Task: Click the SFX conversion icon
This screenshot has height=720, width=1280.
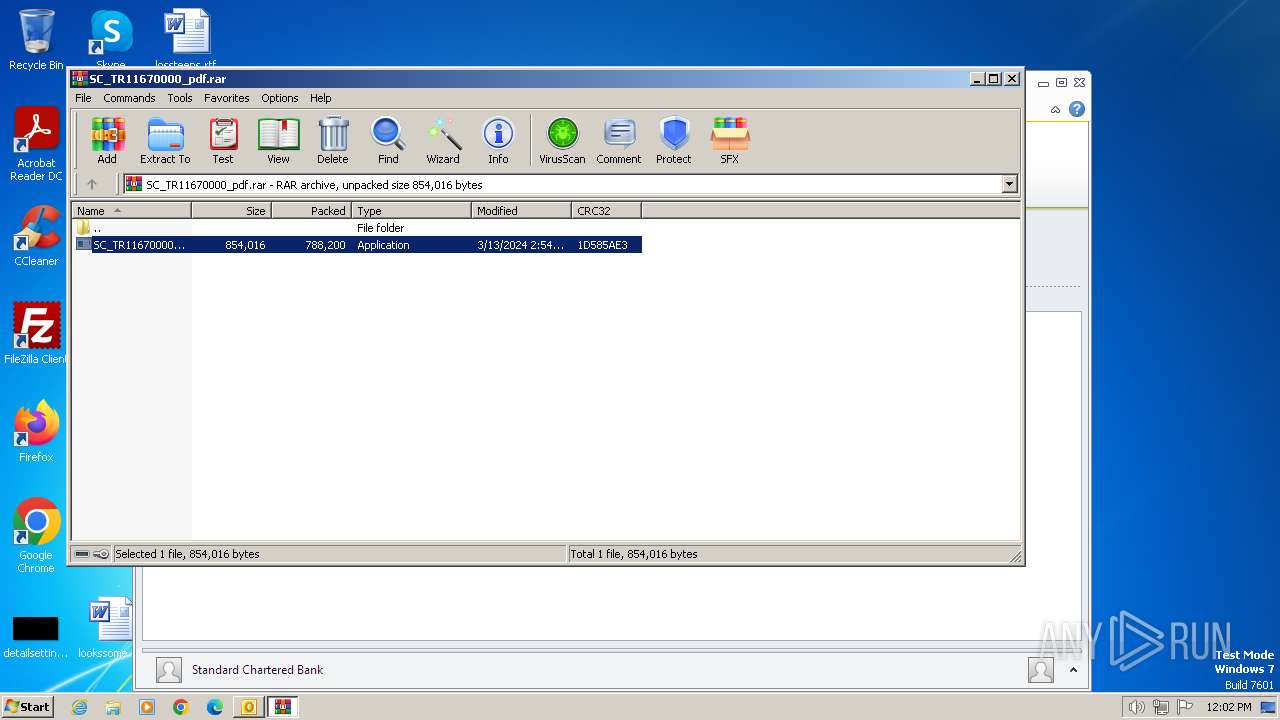Action: tap(730, 141)
